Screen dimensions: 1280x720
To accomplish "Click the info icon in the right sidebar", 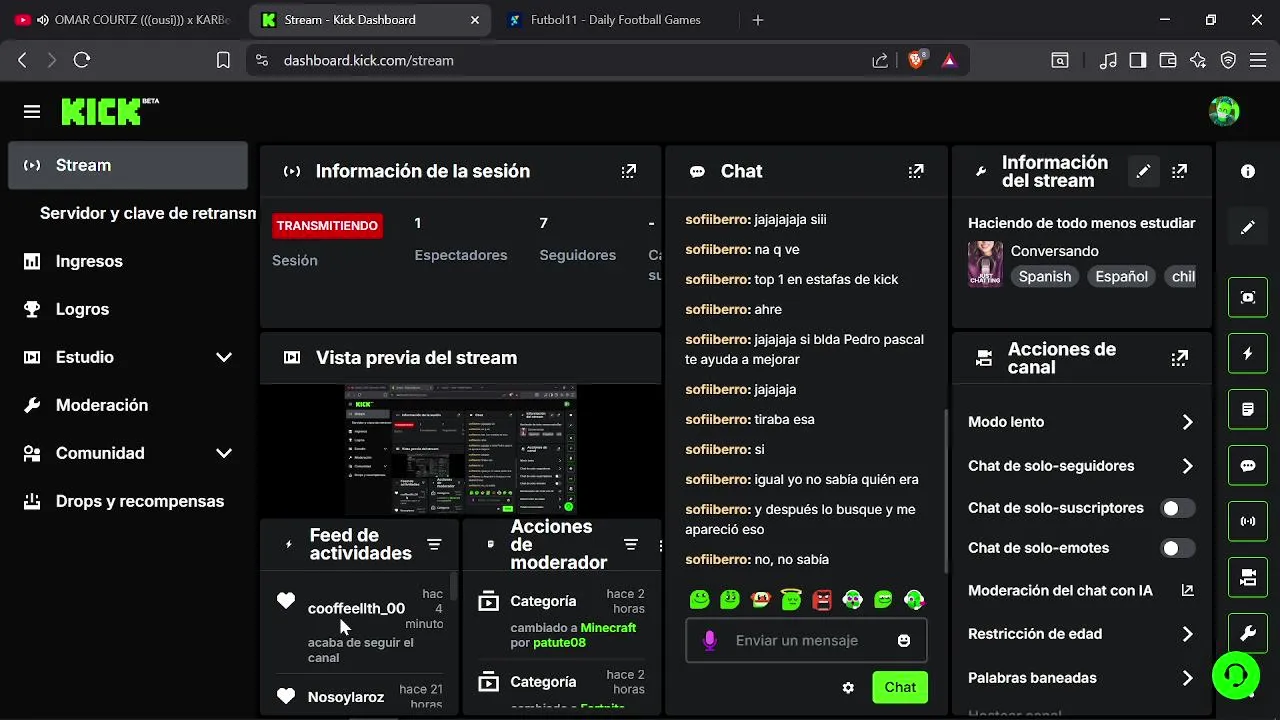I will [1248, 171].
